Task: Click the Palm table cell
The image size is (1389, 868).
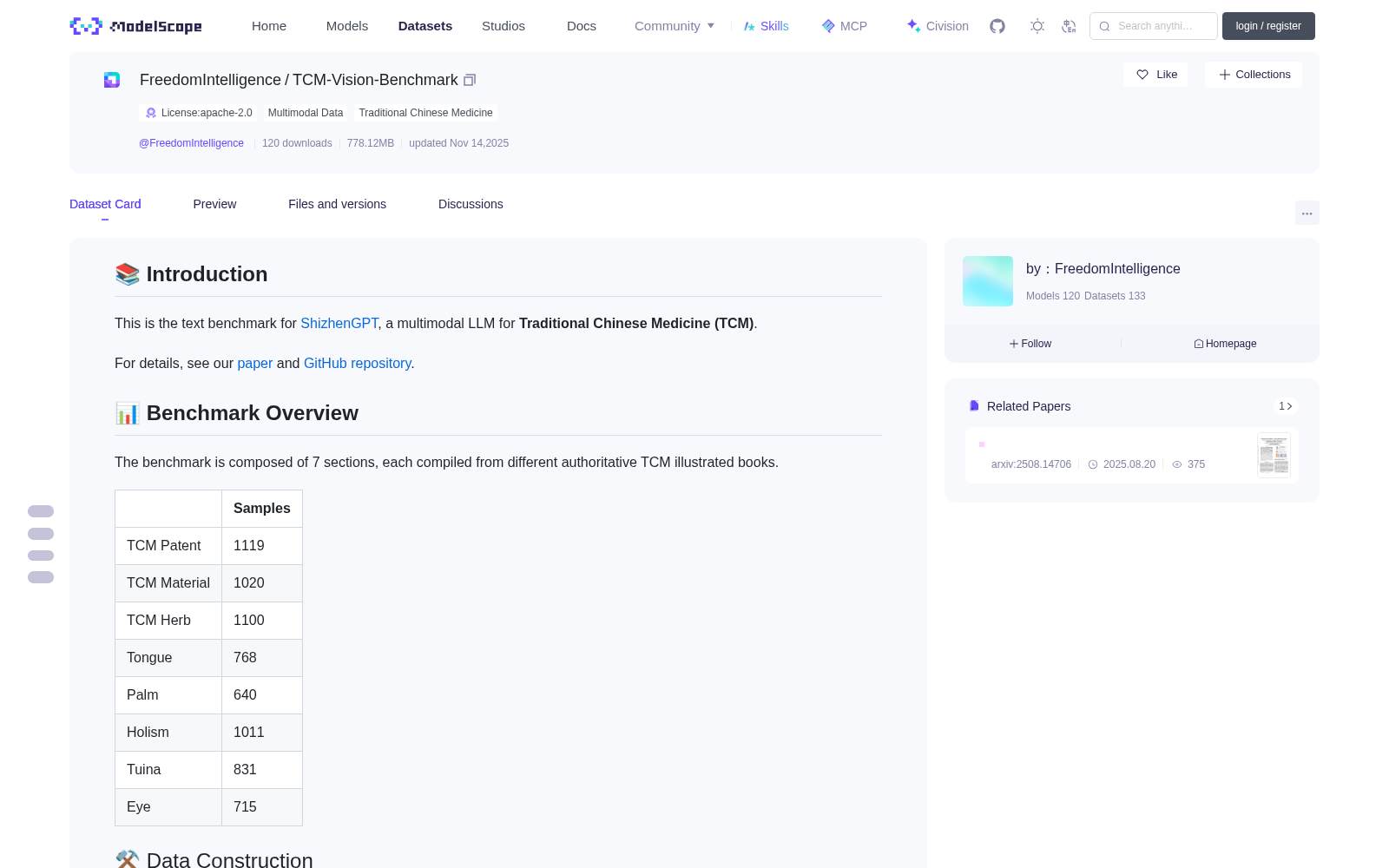Action: coord(168,695)
